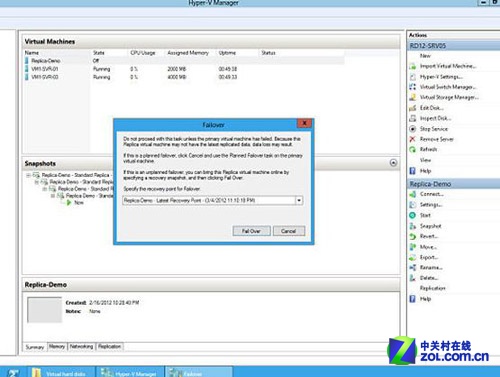Open Virtual Switch Manager icon
Image resolution: width=500 pixels, height=377 pixels.
[413, 87]
